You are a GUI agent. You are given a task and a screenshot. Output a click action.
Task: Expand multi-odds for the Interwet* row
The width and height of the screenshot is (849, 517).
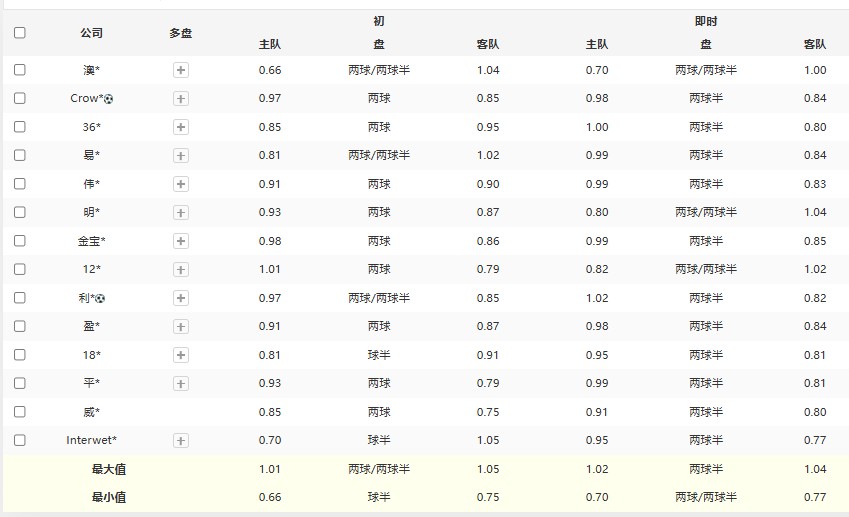[181, 441]
